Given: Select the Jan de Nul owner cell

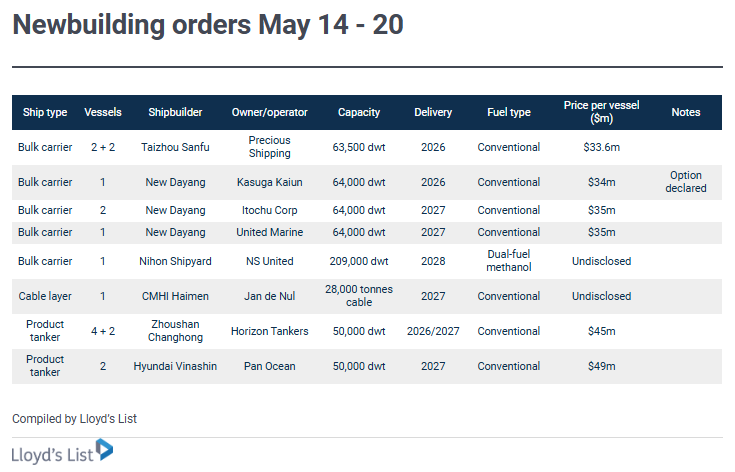Looking at the screenshot, I should [x=269, y=297].
